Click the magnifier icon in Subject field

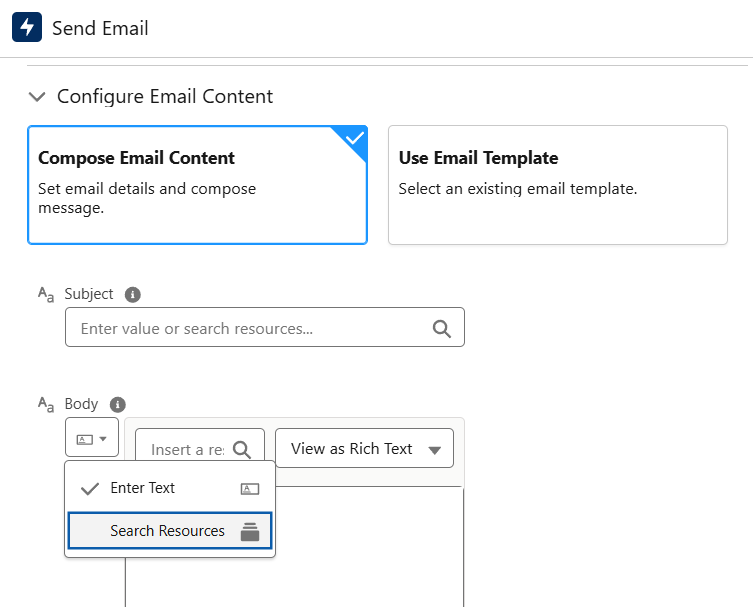[441, 328]
